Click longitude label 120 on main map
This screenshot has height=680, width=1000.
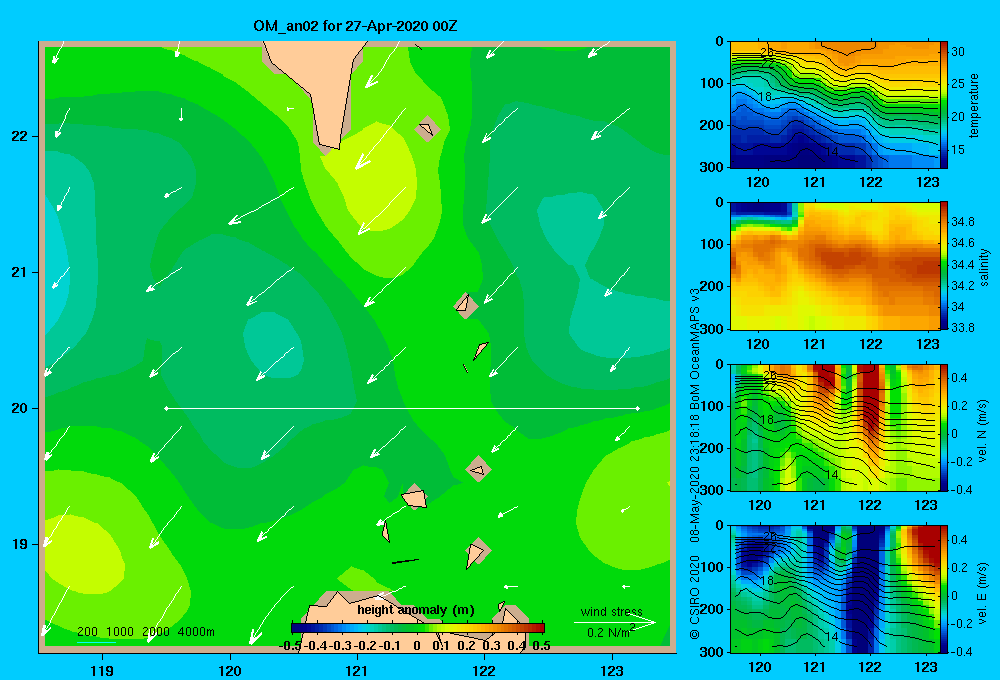(230, 670)
